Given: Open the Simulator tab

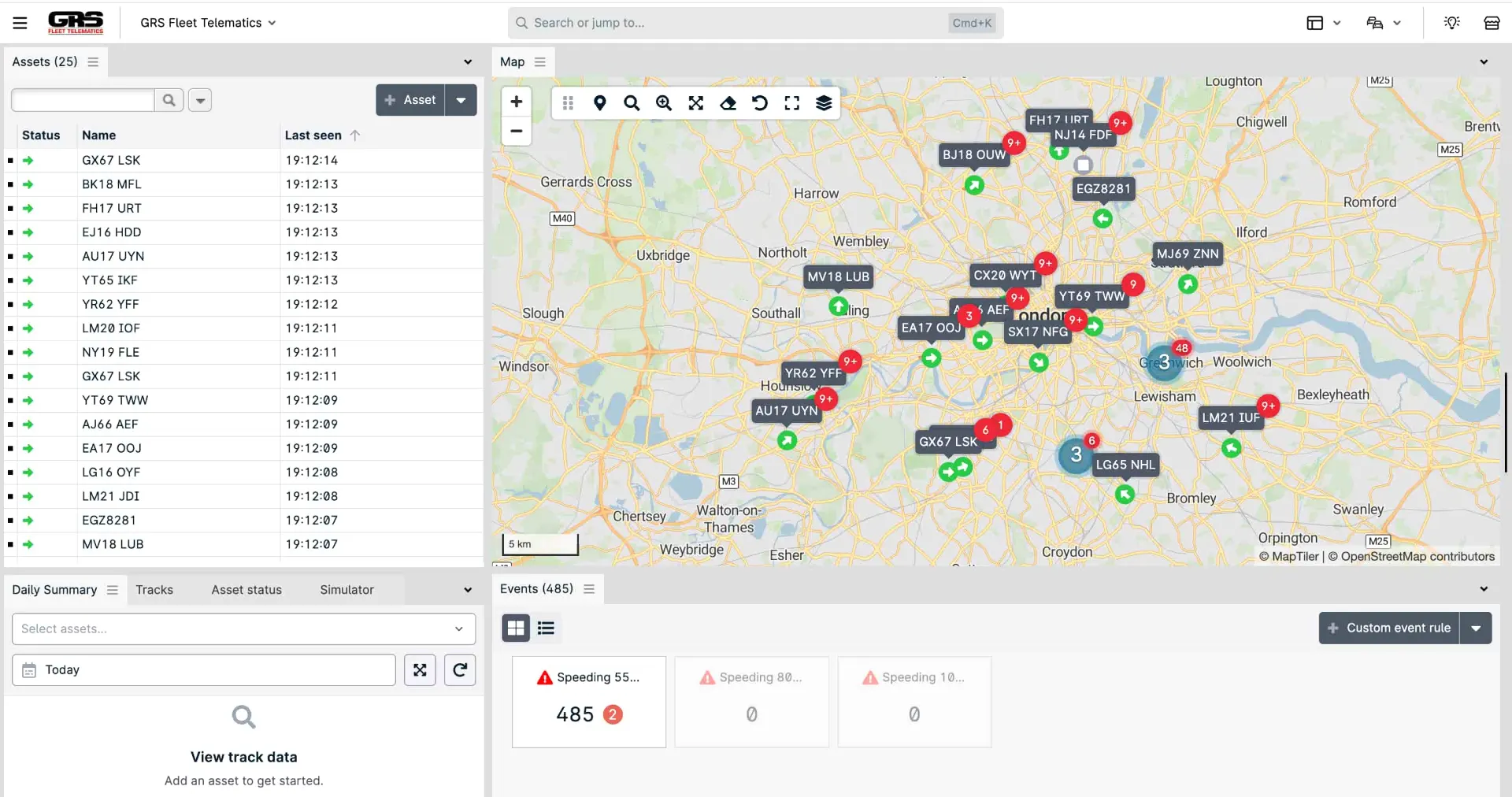Looking at the screenshot, I should pyautogui.click(x=346, y=589).
